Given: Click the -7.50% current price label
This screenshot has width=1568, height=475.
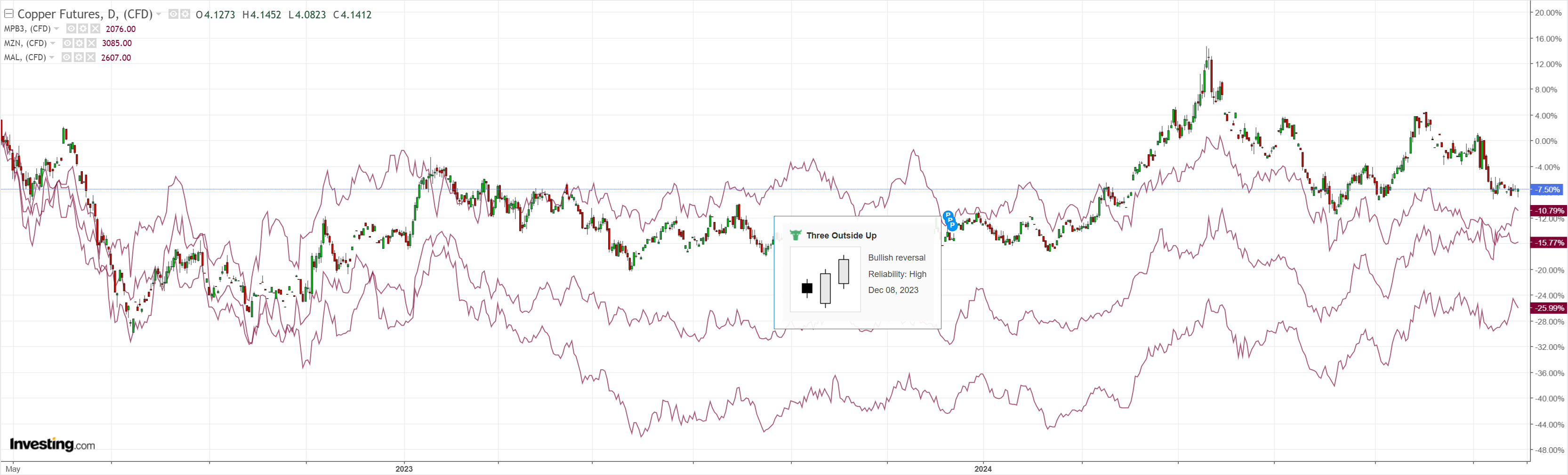Looking at the screenshot, I should point(1547,190).
